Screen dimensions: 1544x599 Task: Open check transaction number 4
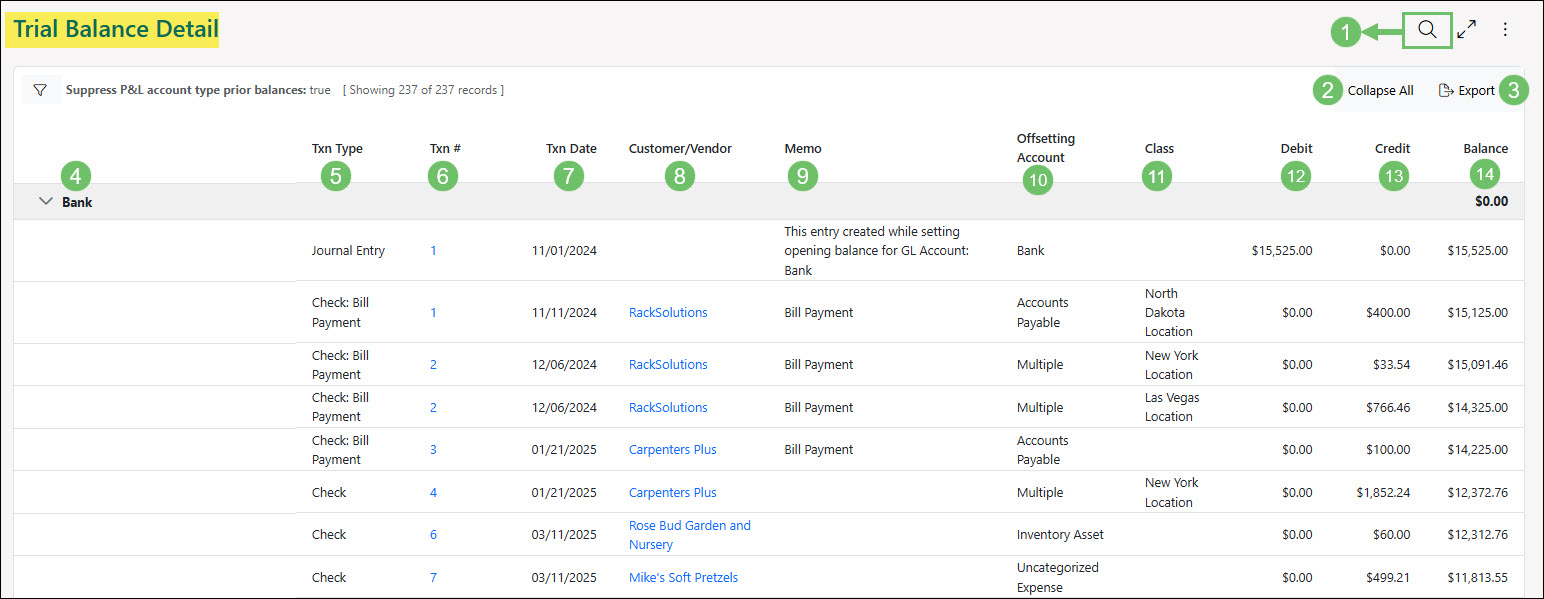point(433,492)
